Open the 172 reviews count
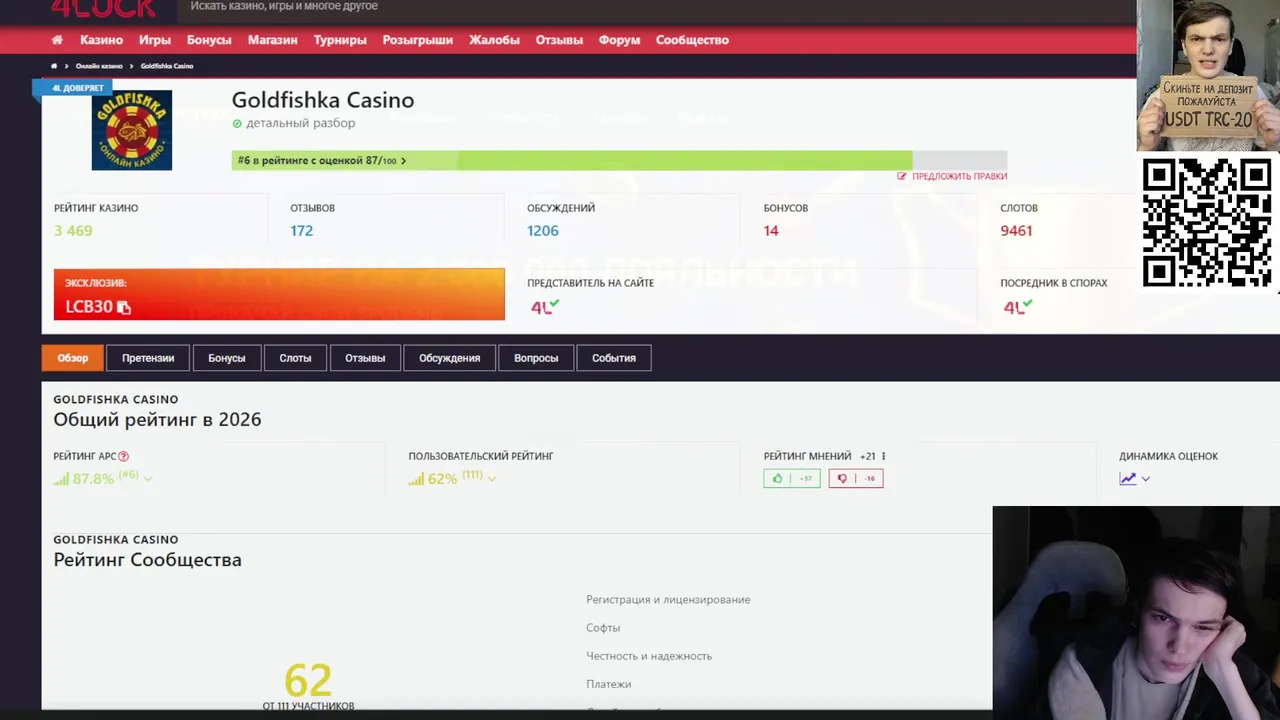1280x720 pixels. click(302, 231)
